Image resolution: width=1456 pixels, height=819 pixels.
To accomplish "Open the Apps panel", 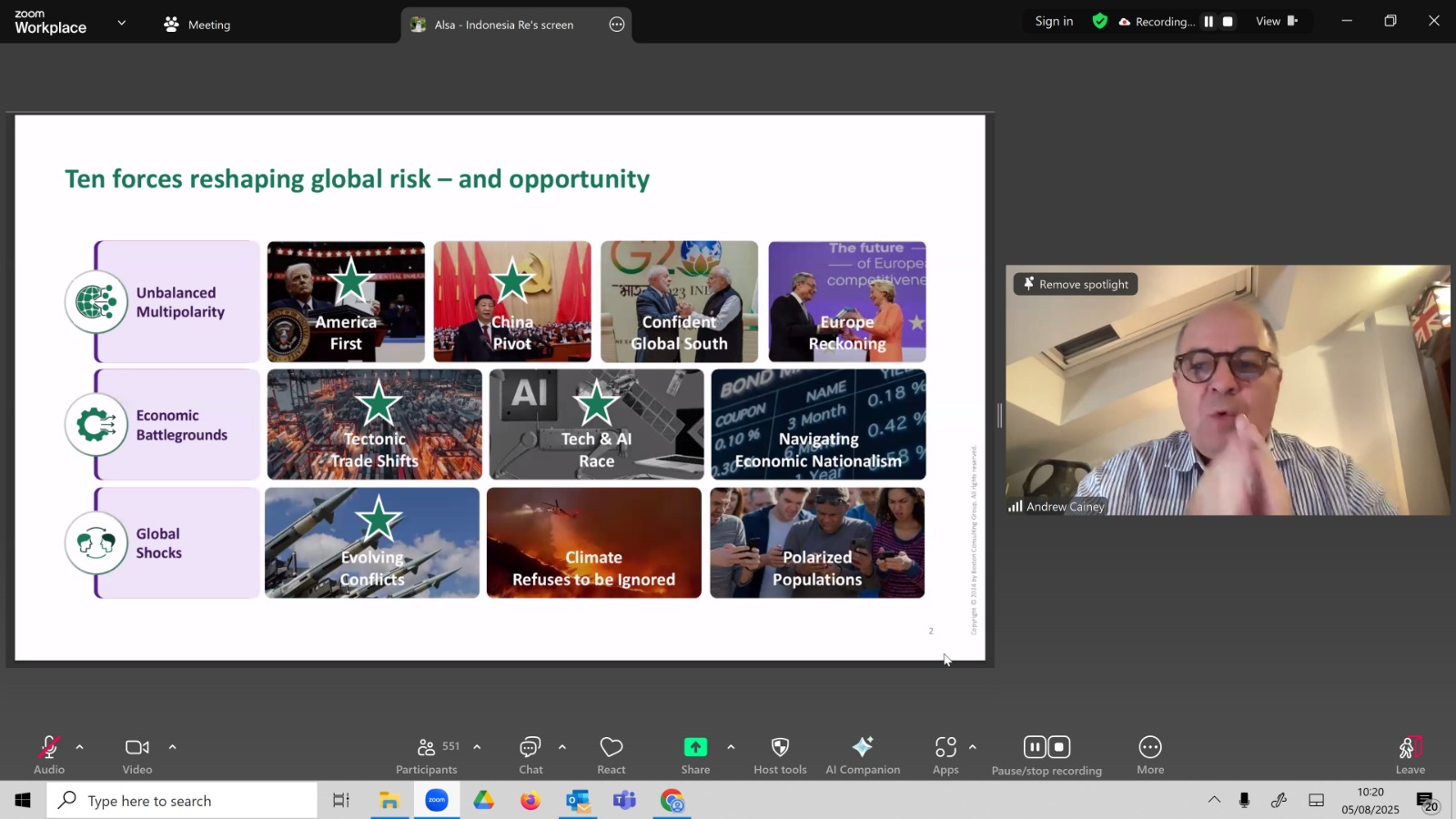I will 945,755.
